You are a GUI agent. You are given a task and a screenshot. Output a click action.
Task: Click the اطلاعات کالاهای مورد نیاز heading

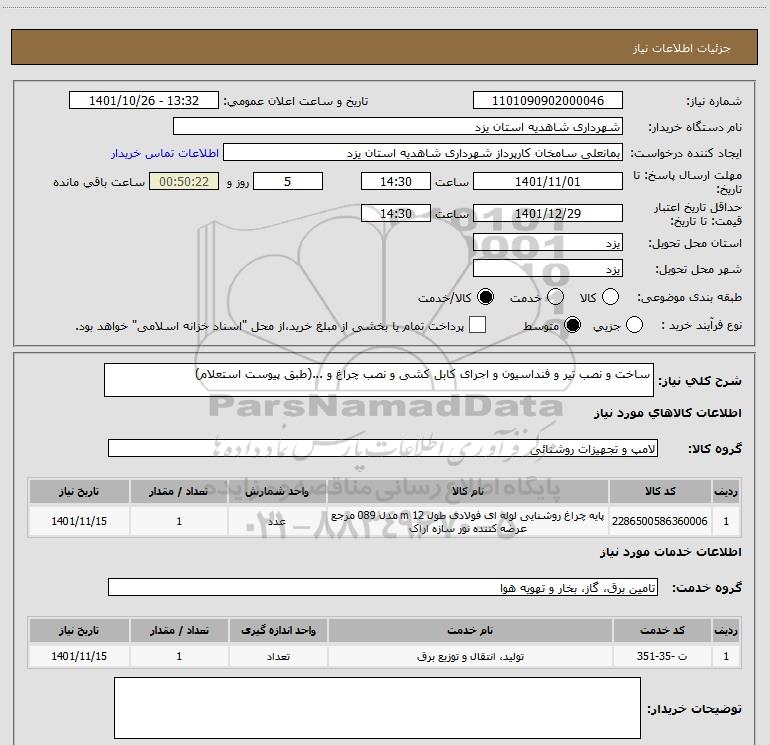tap(668, 413)
